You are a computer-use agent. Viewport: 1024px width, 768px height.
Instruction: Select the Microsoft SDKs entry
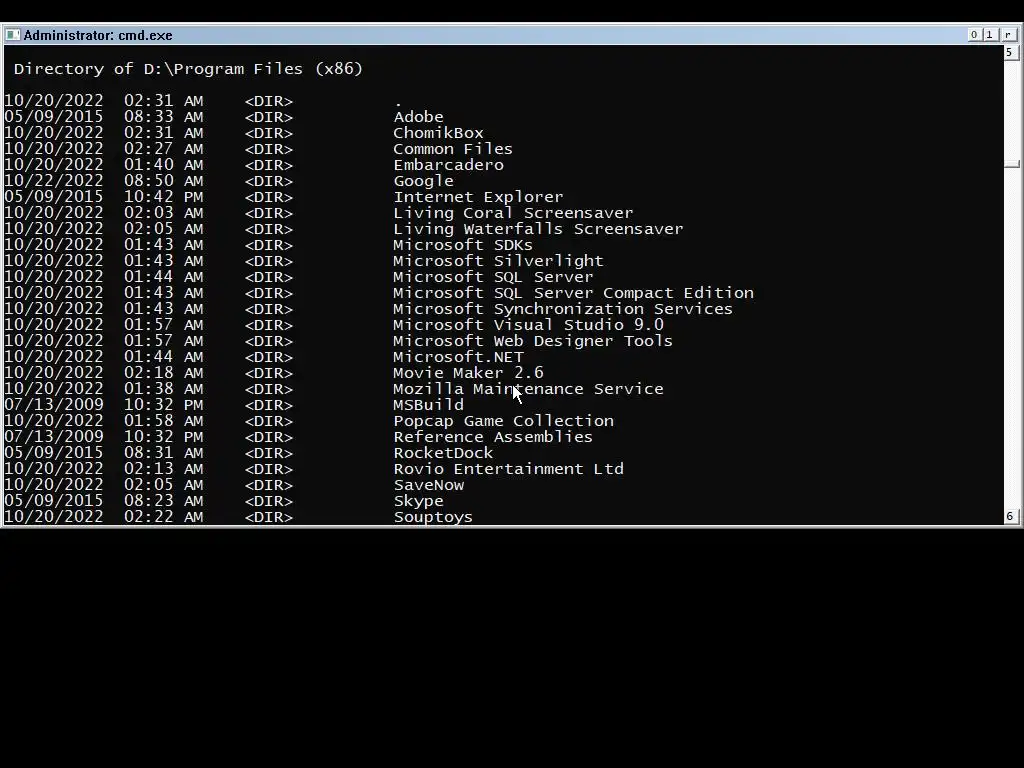pyautogui.click(x=463, y=245)
